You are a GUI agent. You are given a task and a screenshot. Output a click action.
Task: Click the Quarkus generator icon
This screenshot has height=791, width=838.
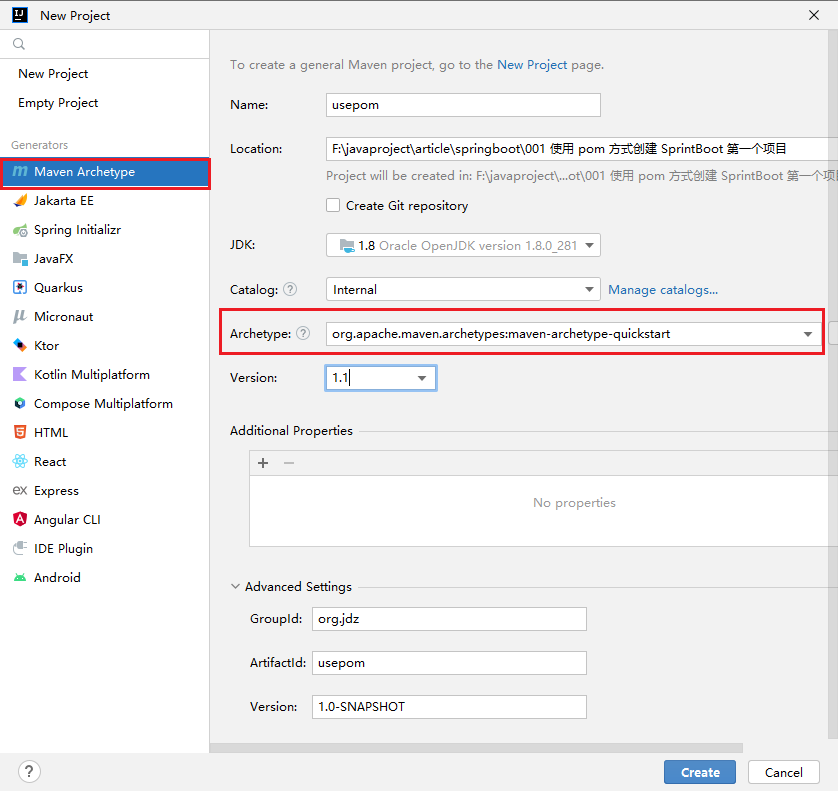[x=20, y=288]
